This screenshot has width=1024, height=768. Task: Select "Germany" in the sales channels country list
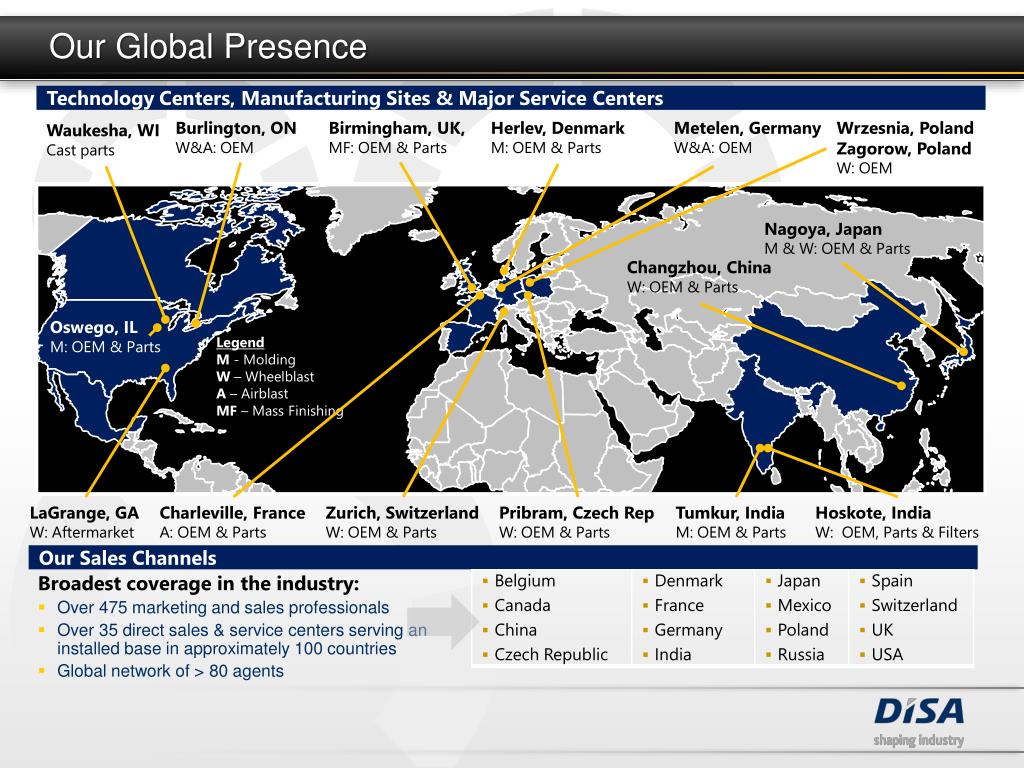click(688, 630)
